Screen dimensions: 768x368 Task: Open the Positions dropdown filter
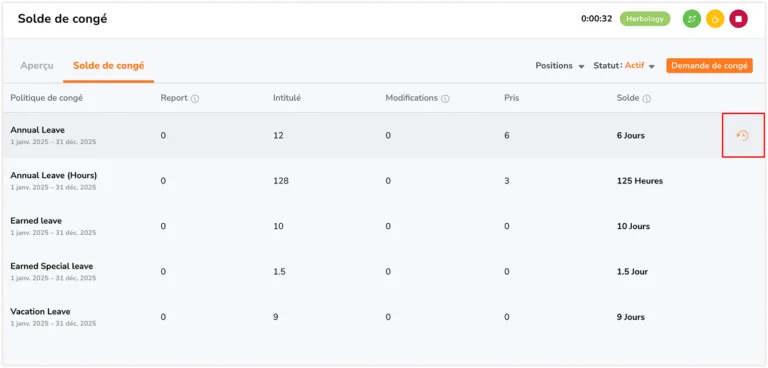coord(559,66)
